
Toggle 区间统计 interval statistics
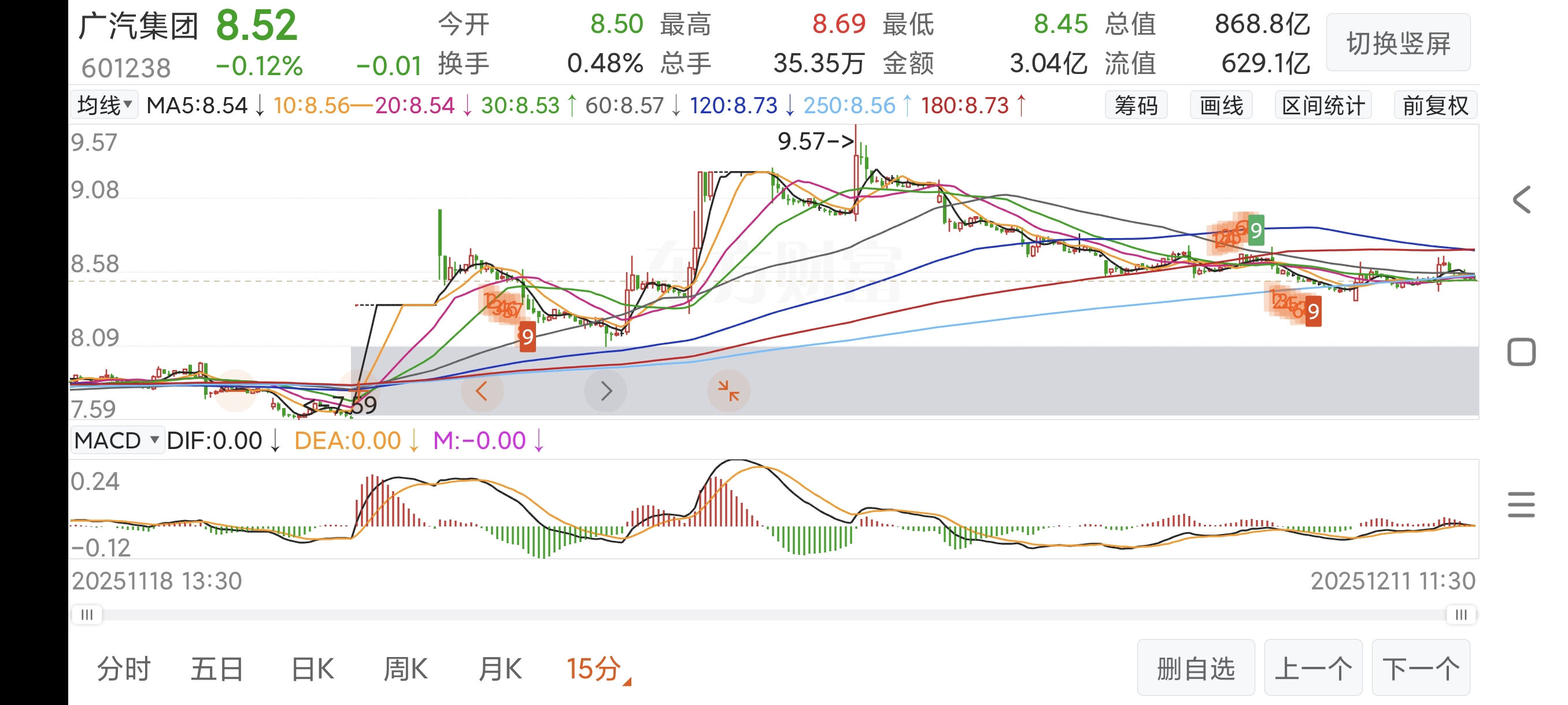pos(1323,106)
